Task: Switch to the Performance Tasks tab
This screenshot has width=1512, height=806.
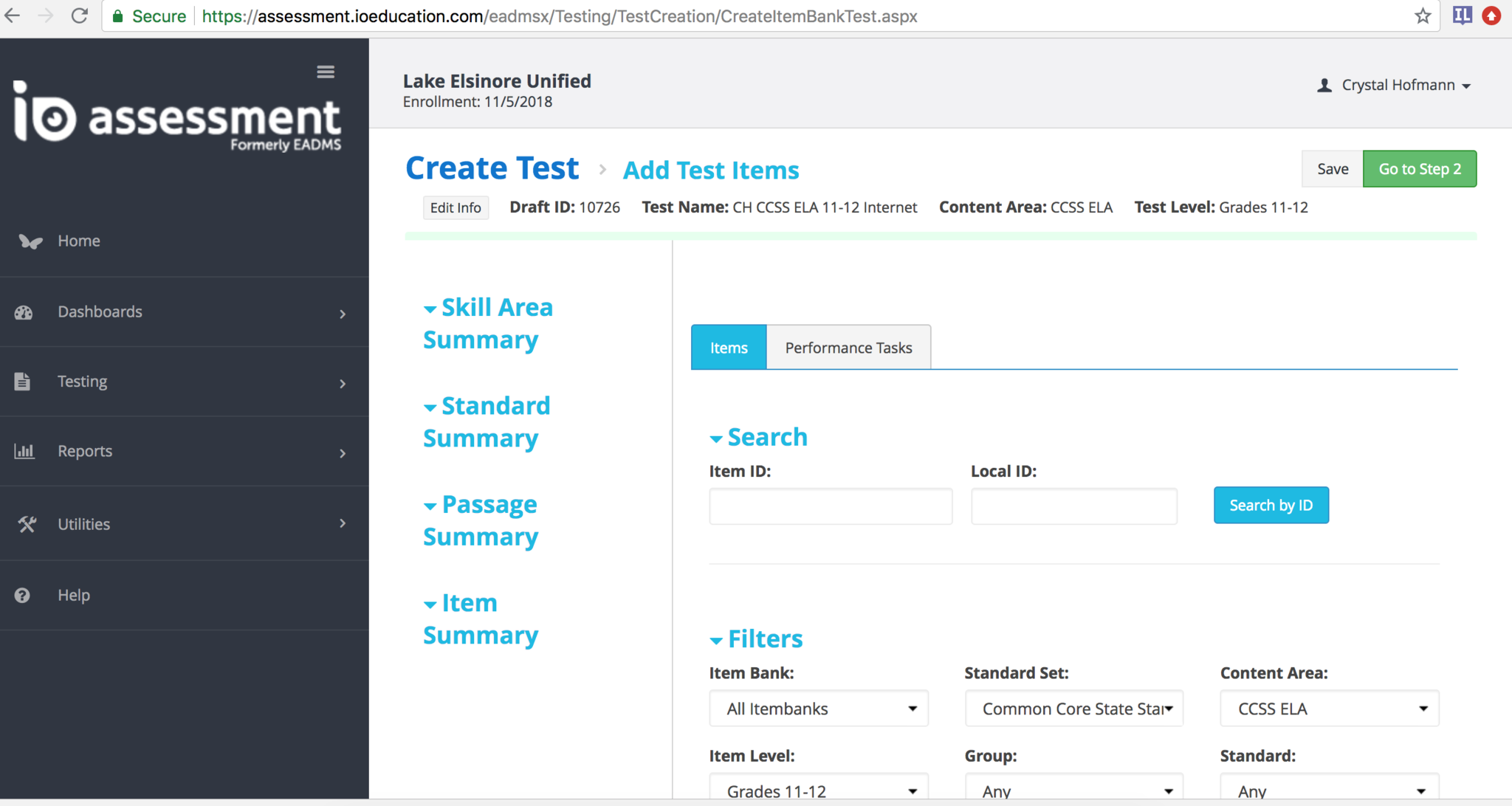Action: coord(848,348)
